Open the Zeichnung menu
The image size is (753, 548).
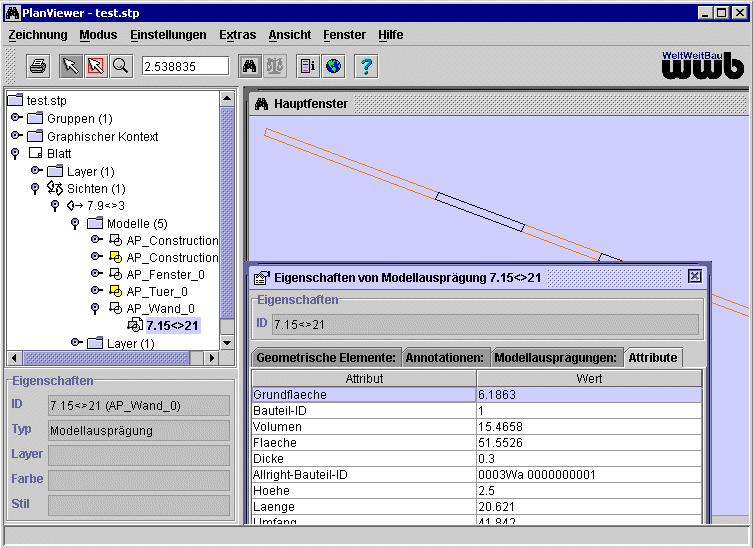pos(38,35)
